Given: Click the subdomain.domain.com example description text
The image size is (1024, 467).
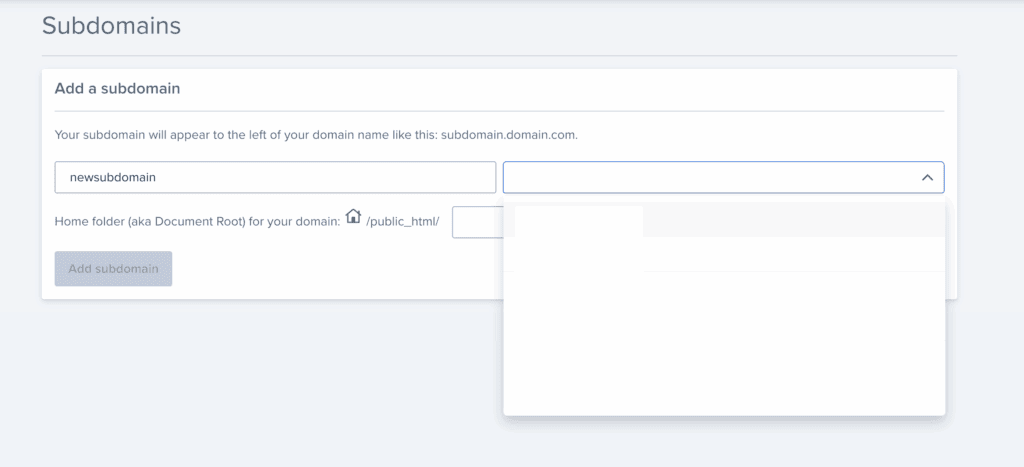Looking at the screenshot, I should click(316, 136).
